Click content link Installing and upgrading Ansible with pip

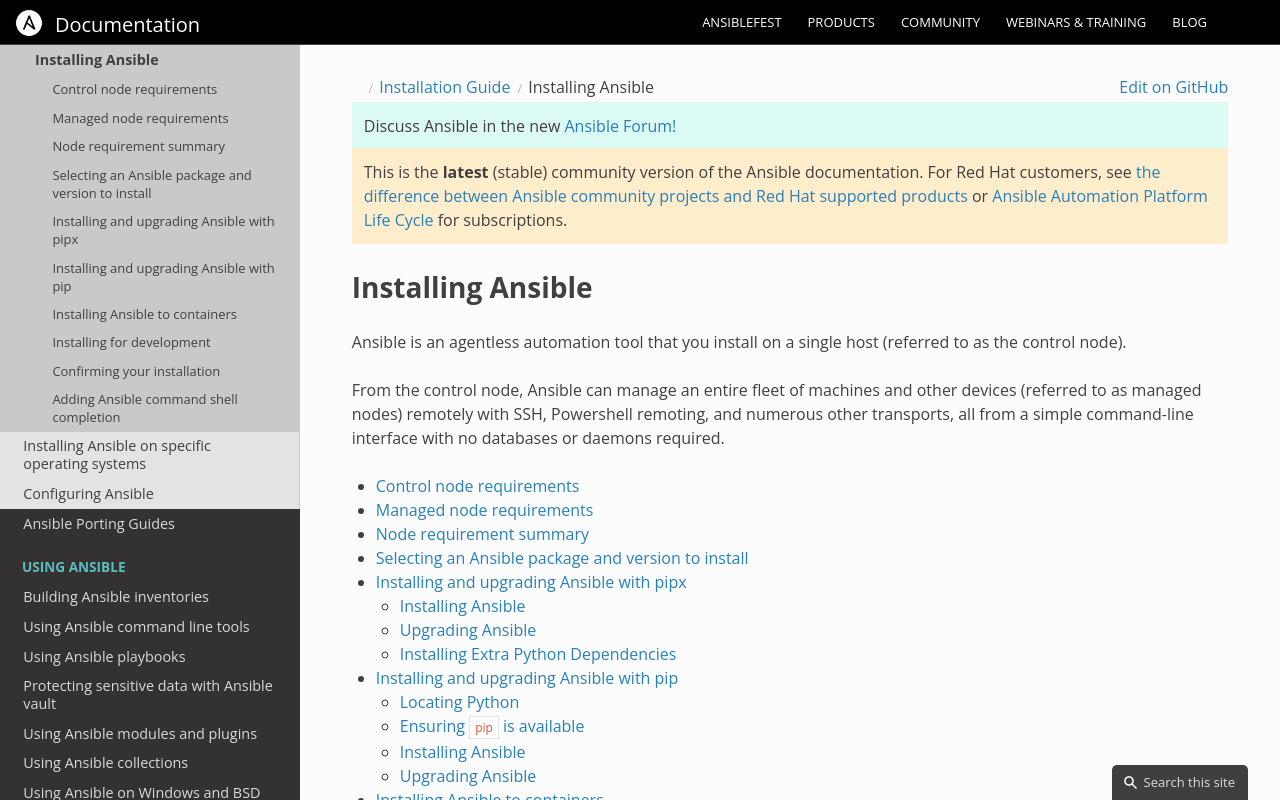click(x=527, y=678)
